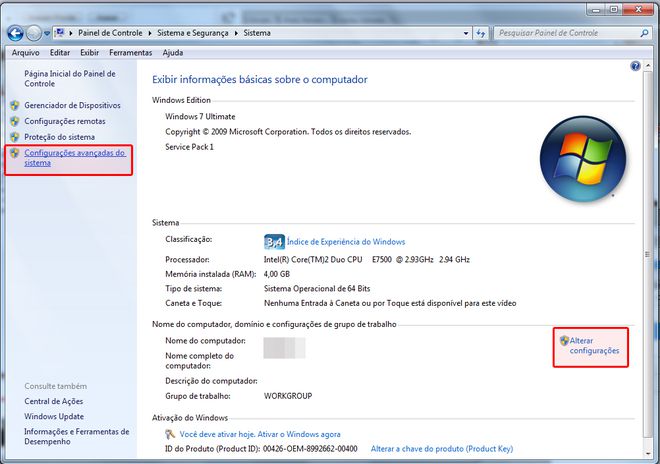Click Alterar configurações link
Viewport: 660px width, 464px height.
[594, 346]
